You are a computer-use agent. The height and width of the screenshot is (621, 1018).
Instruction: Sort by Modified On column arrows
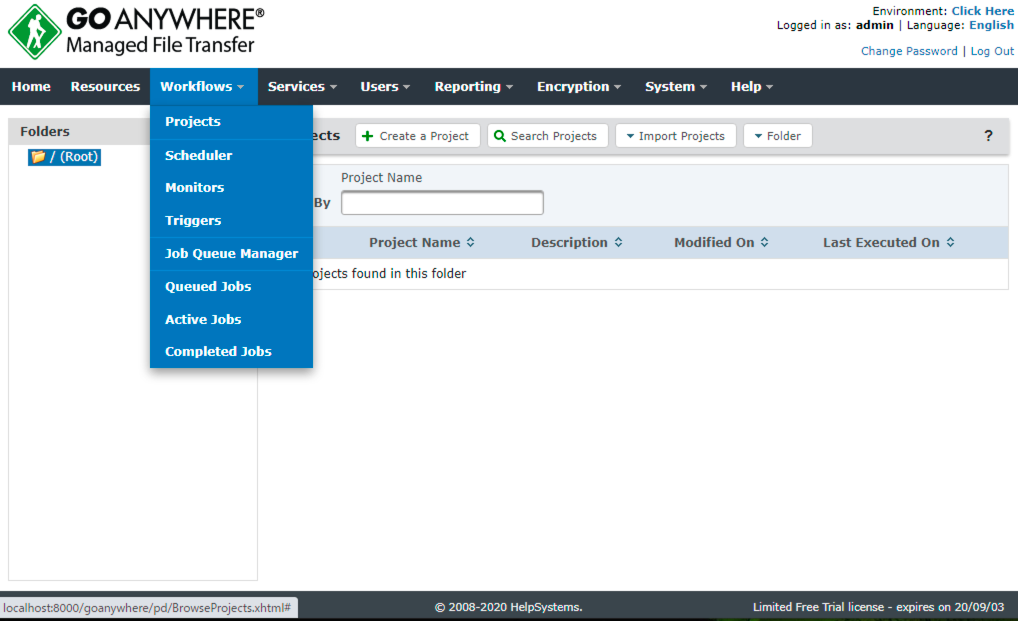click(765, 242)
